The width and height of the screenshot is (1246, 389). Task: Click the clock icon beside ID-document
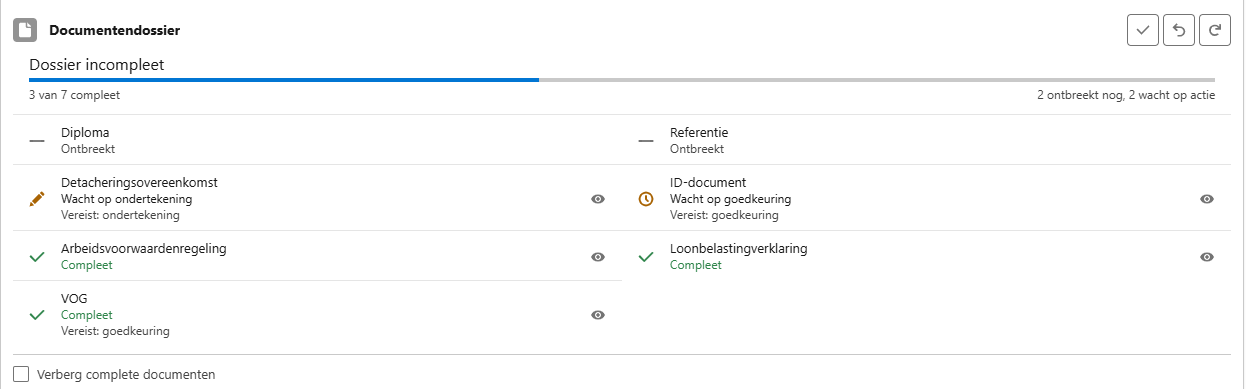646,199
